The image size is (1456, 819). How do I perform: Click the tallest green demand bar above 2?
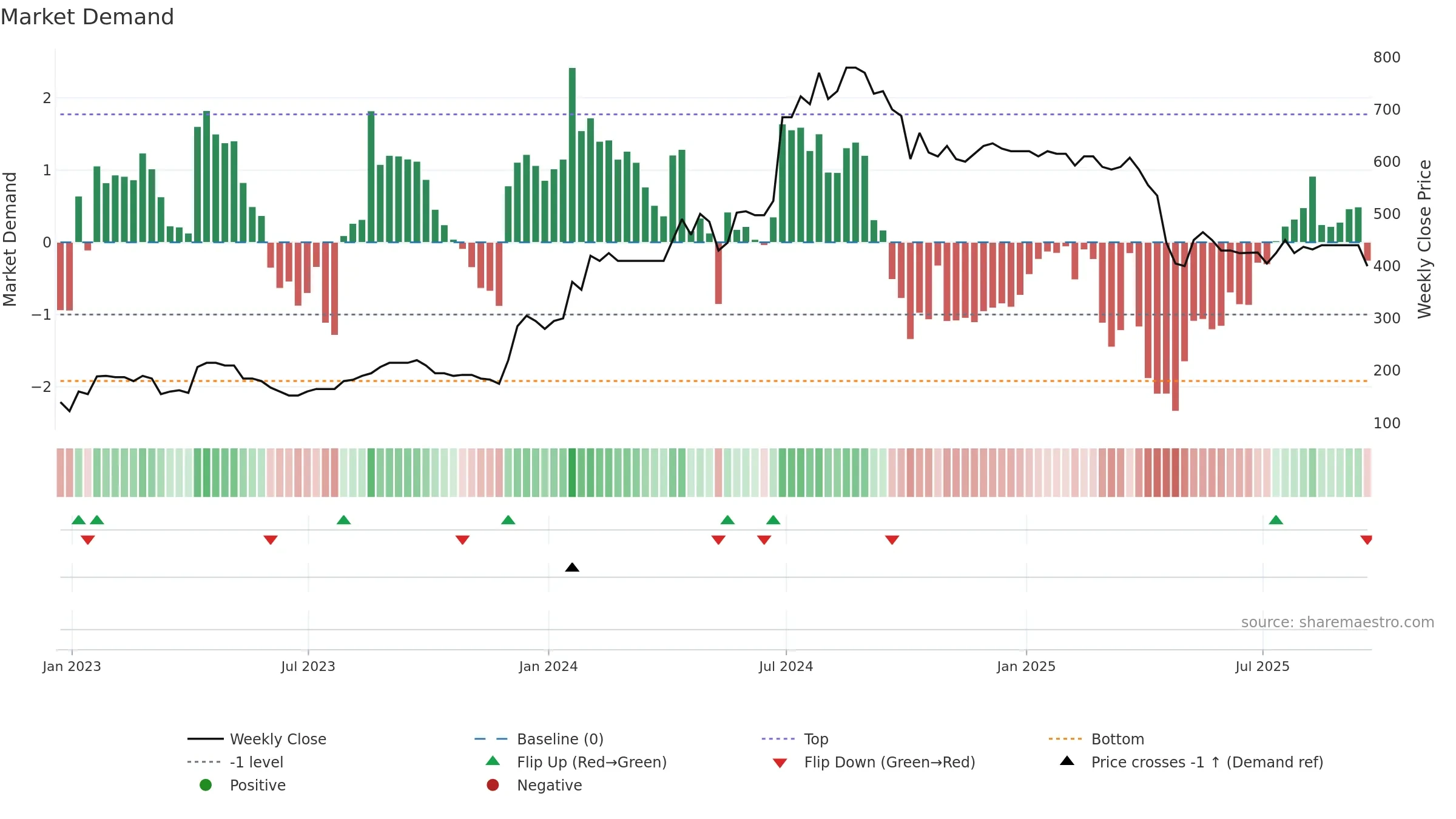click(x=572, y=155)
